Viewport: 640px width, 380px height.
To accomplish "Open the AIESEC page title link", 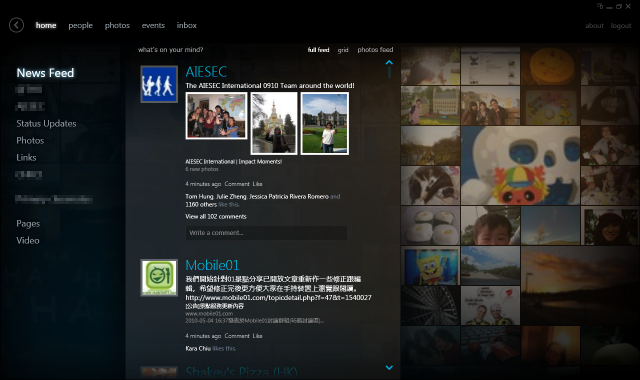I will pyautogui.click(x=206, y=72).
